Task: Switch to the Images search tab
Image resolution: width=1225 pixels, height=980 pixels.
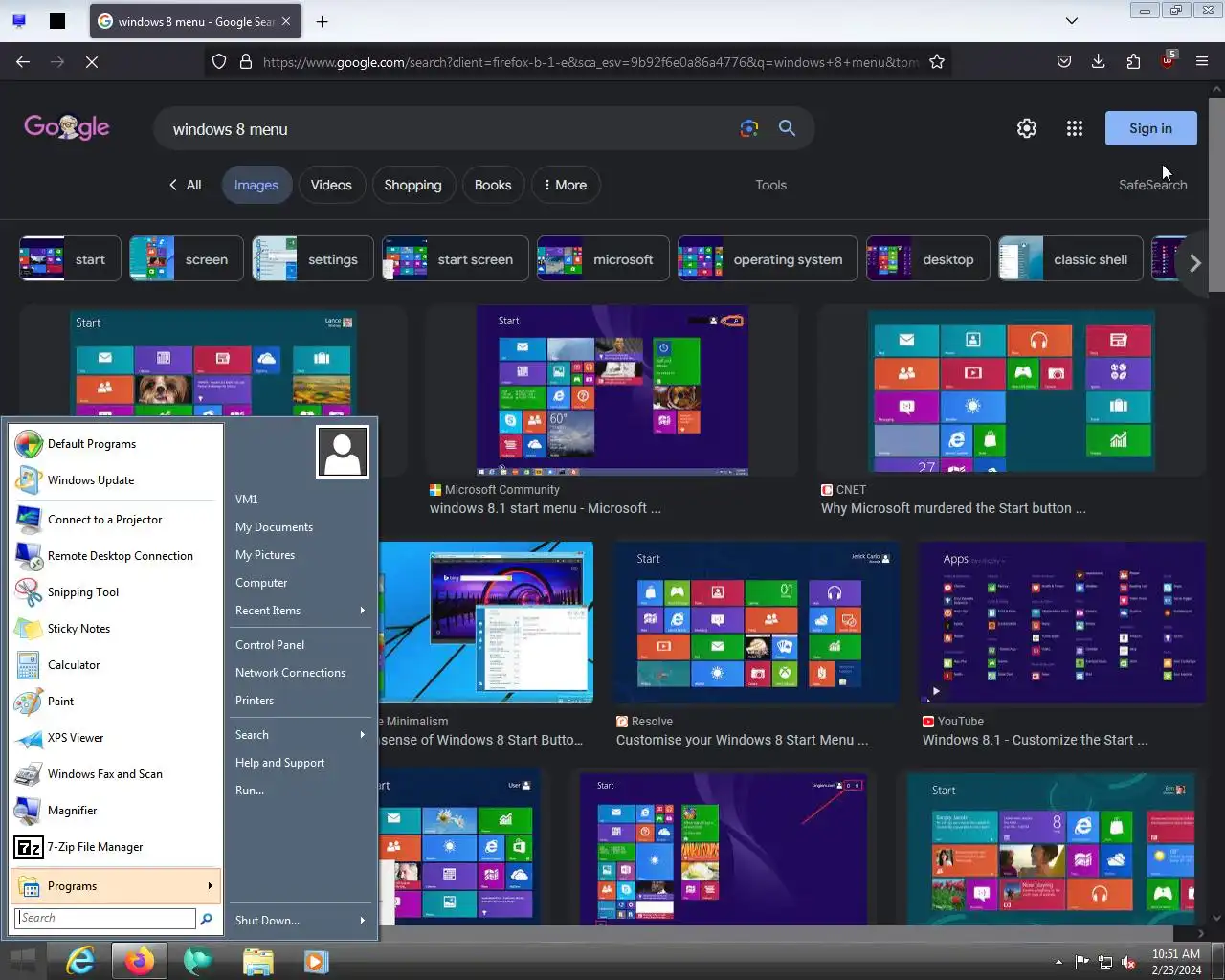Action: 256,185
